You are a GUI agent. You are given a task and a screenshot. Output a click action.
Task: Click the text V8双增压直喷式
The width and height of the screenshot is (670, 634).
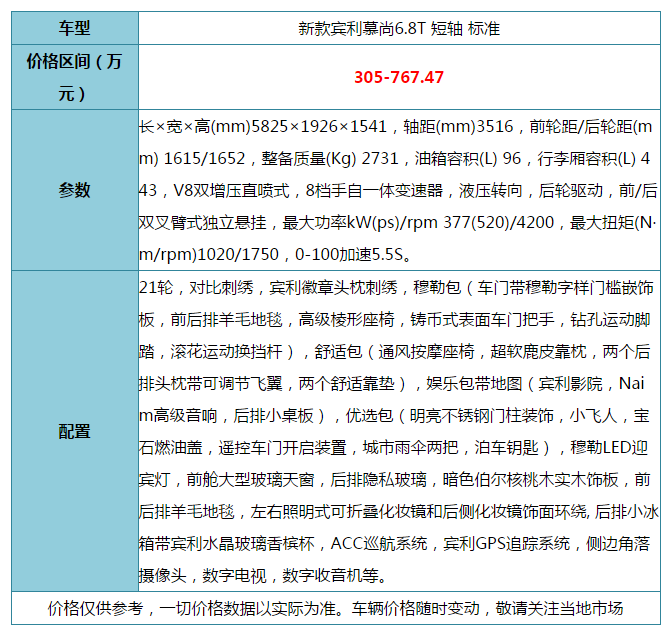231,191
